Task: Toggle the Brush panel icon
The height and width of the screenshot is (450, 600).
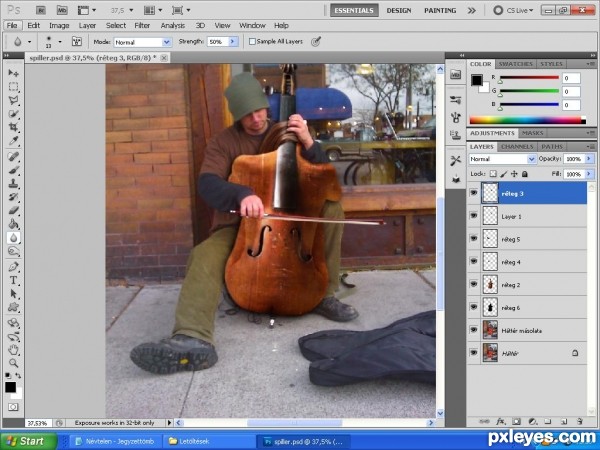Action: point(77,41)
